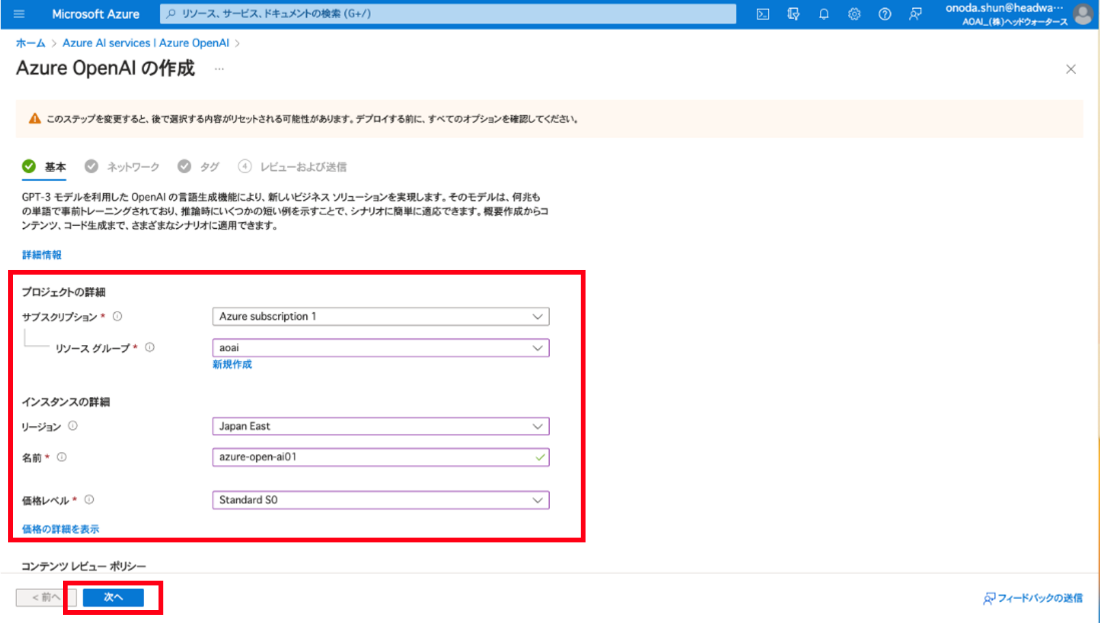1100x623 pixels.
Task: Switch to the レビューおよび送信 tab
Action: [x=292, y=167]
